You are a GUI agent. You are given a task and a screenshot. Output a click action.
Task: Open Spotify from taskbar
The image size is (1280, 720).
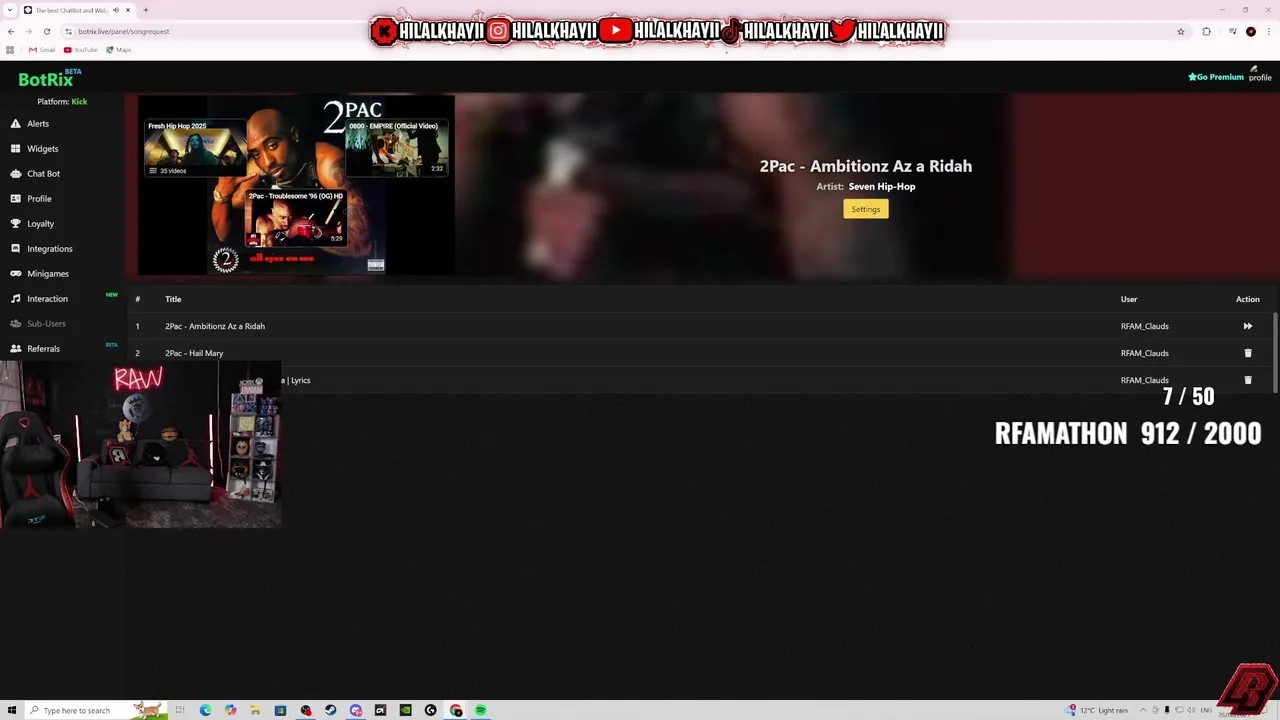(x=480, y=710)
